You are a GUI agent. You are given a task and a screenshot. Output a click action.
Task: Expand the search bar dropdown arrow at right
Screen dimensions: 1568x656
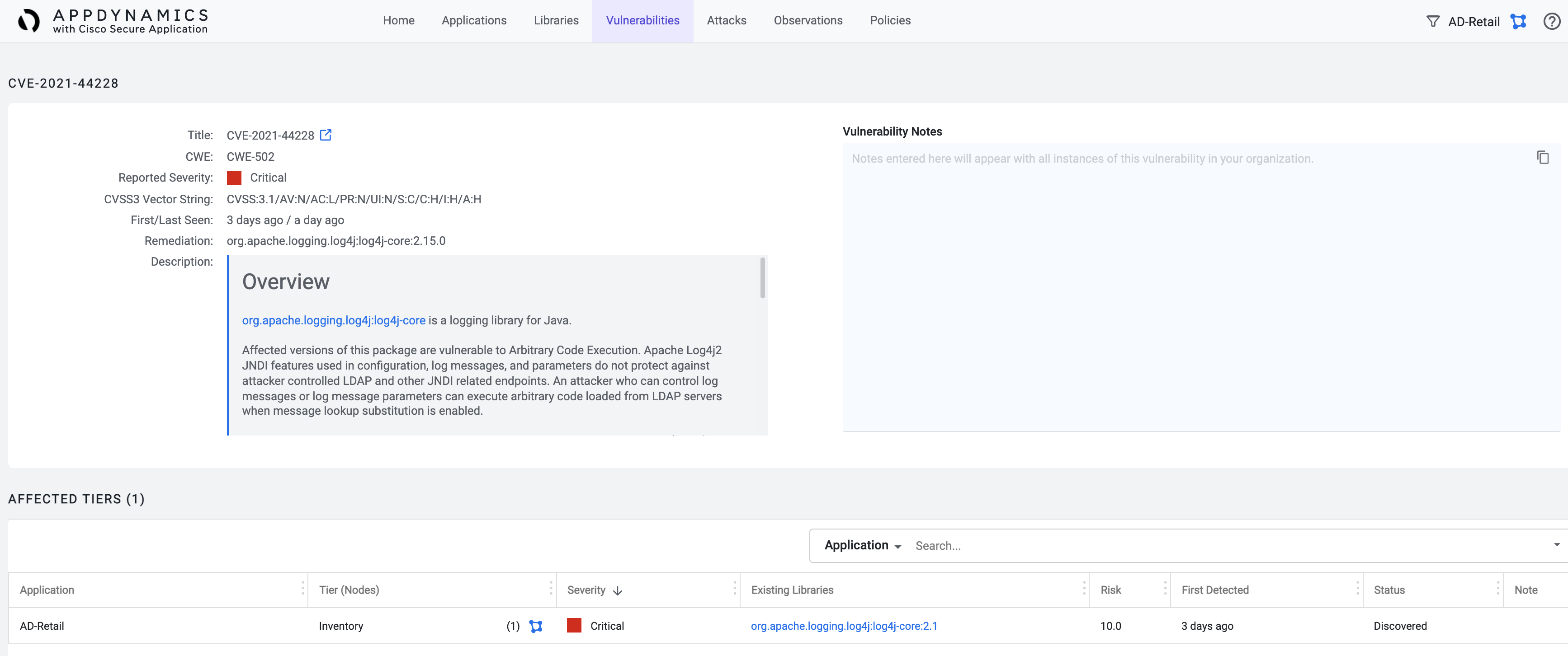pos(1556,545)
